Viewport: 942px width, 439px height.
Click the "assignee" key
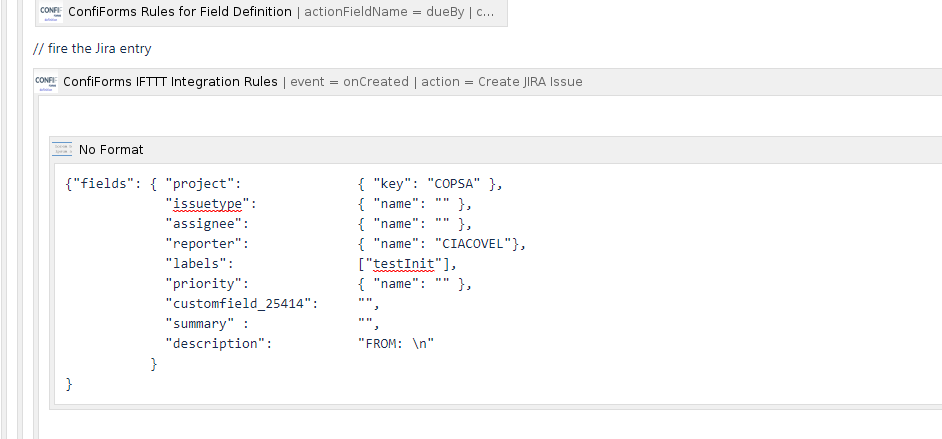pos(203,224)
